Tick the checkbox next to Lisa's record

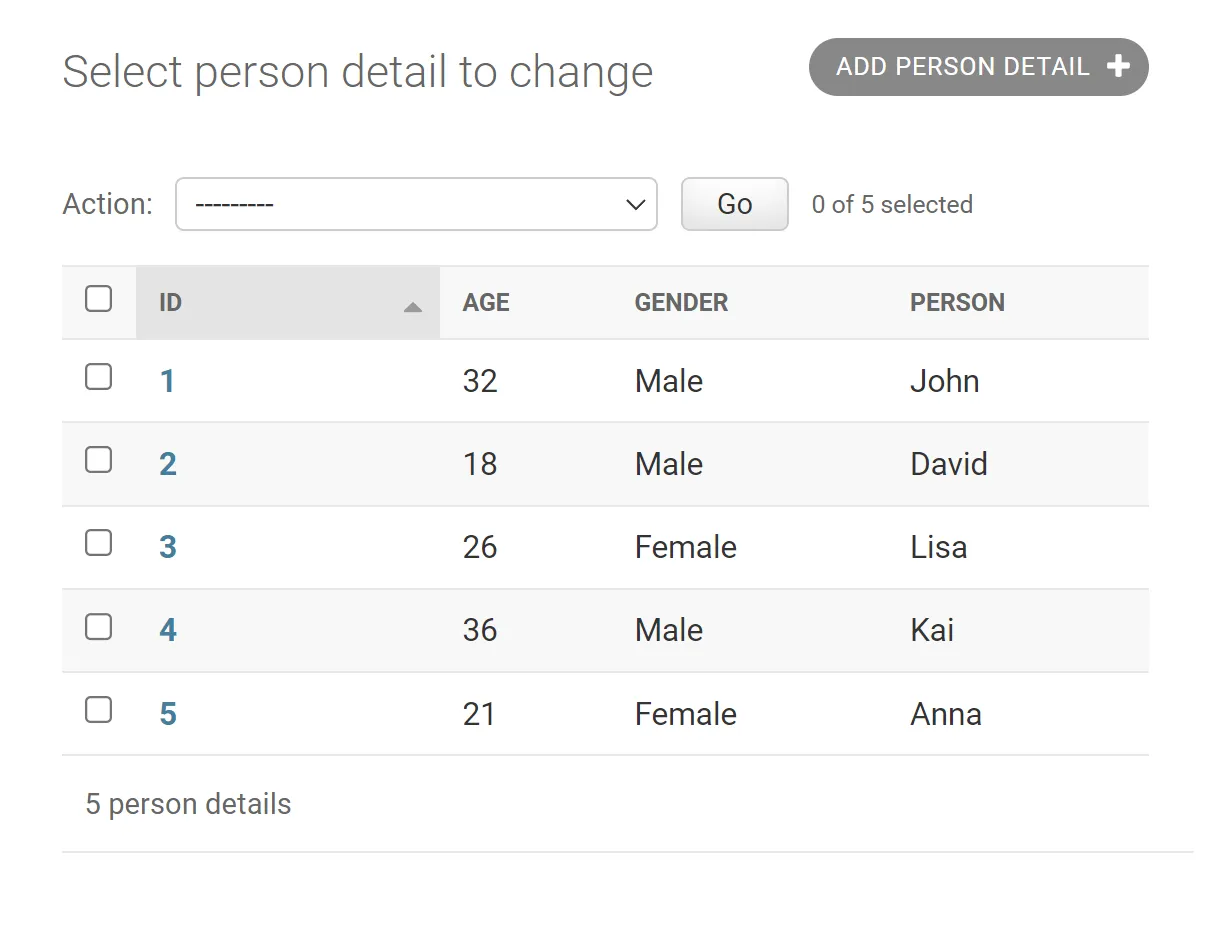click(x=98, y=543)
